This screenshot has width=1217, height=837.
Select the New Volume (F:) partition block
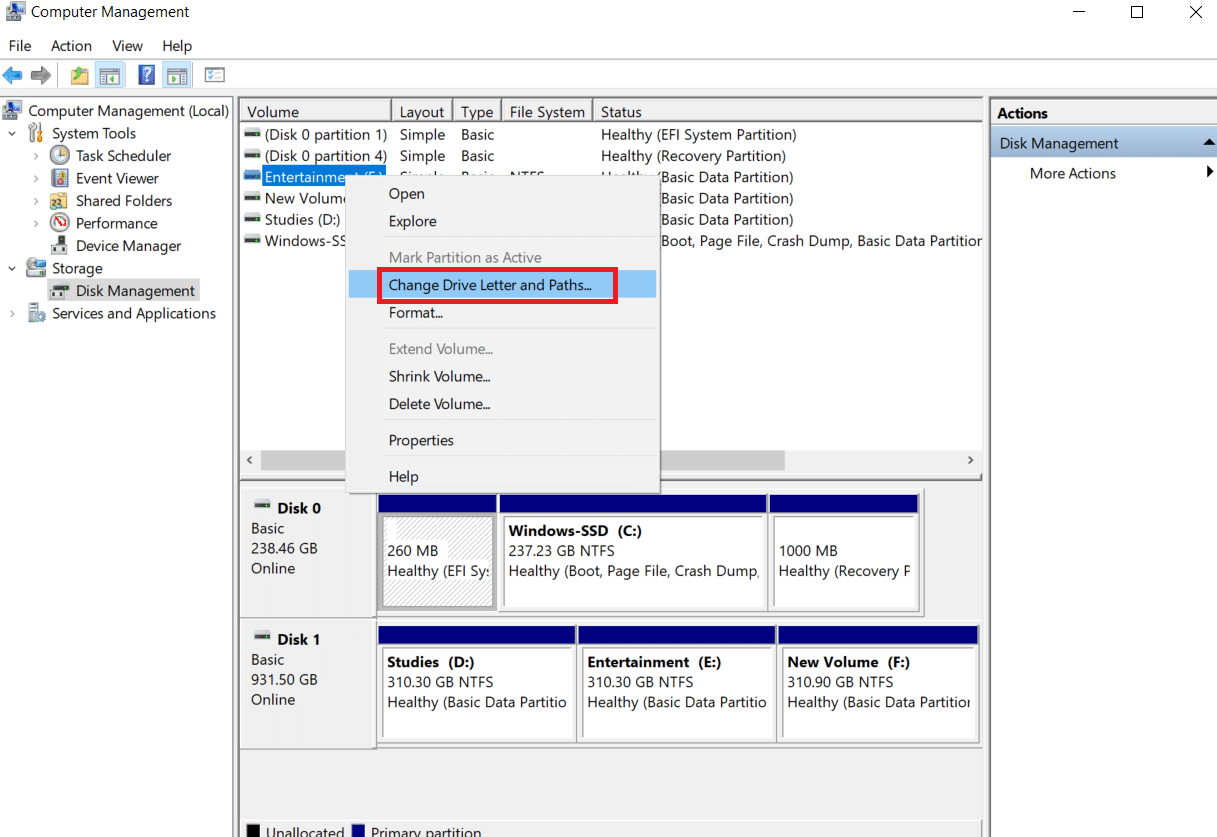click(877, 683)
